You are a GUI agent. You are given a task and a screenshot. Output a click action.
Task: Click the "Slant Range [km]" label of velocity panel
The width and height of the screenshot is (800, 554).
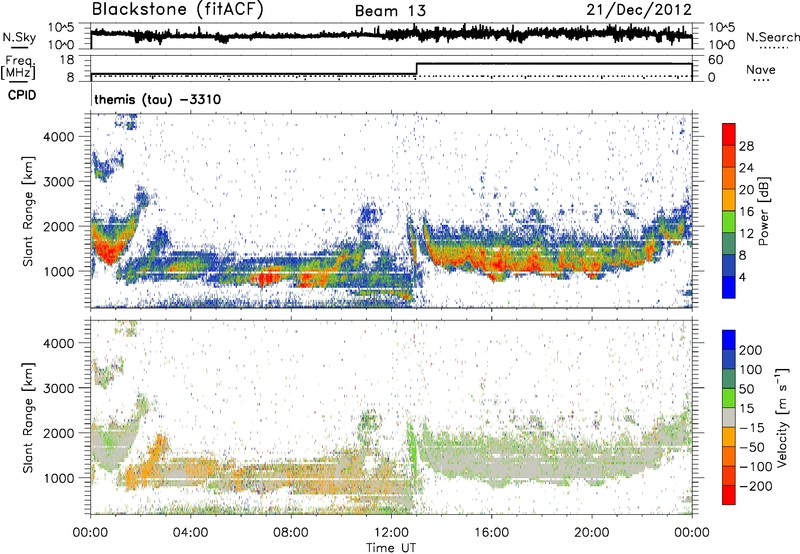(28, 418)
